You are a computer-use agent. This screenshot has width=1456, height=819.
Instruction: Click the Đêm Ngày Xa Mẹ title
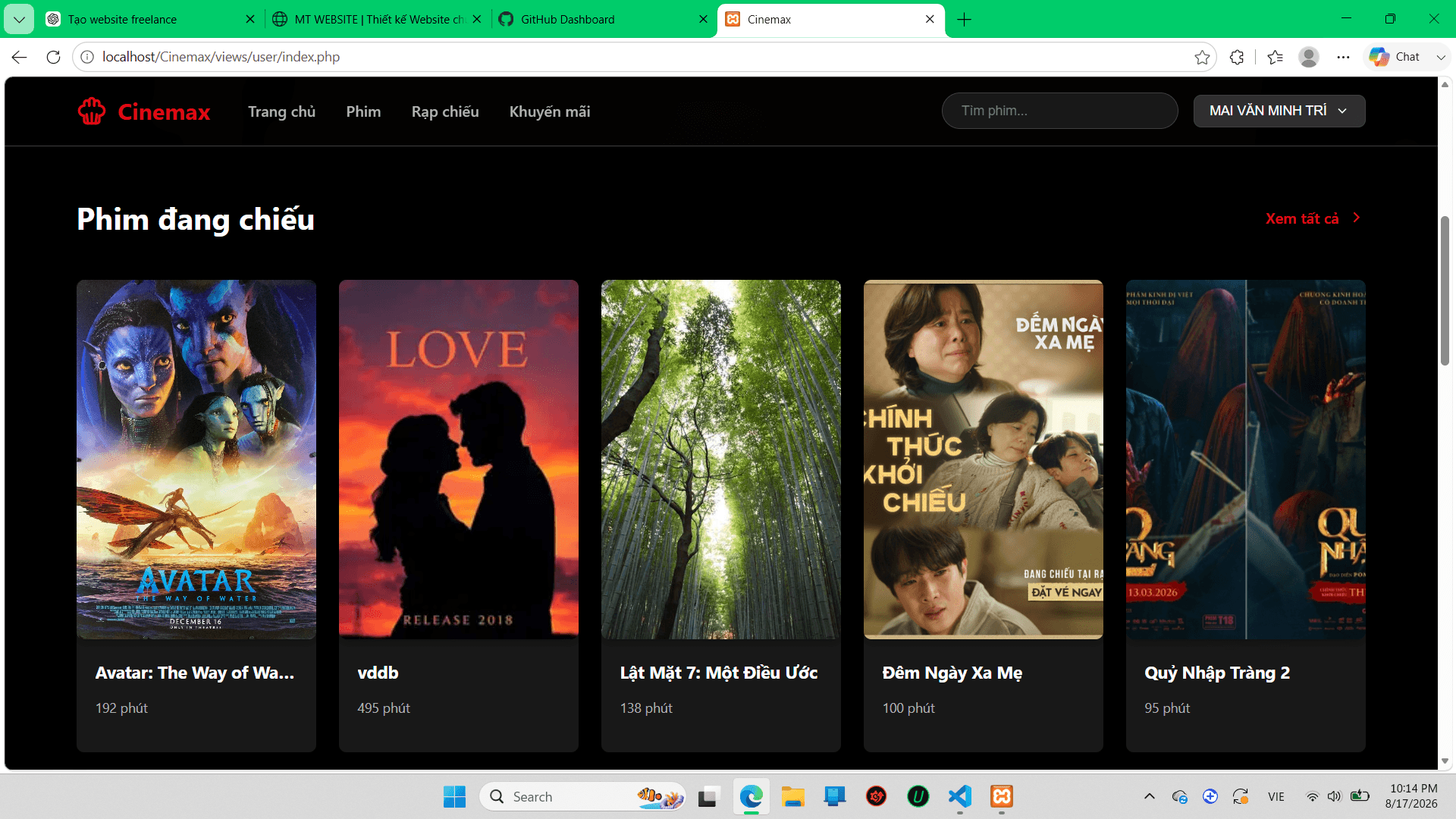click(952, 673)
